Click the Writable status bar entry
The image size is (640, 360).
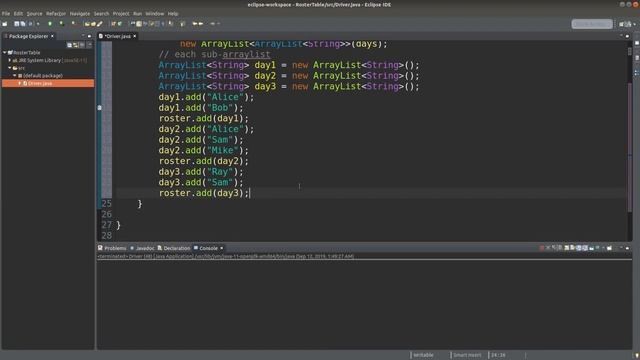point(423,355)
